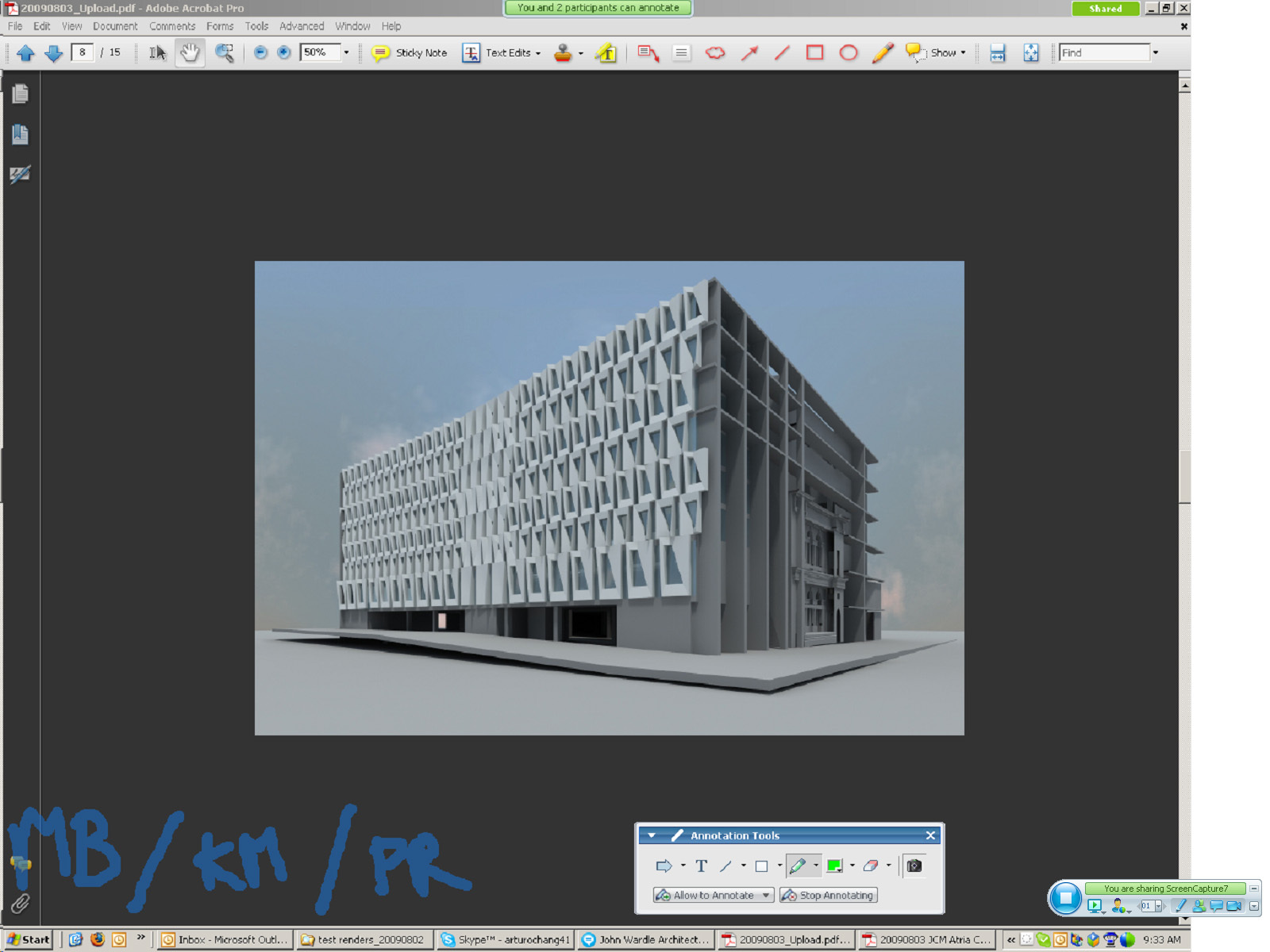Click the fit full page icon
This screenshot has width=1270, height=952.
[x=1030, y=53]
